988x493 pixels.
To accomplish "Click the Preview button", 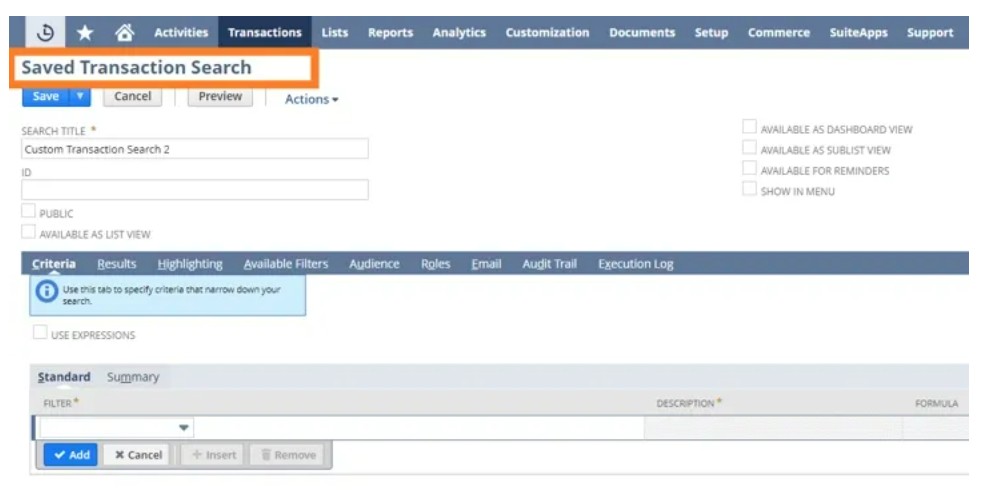I will click(x=220, y=96).
